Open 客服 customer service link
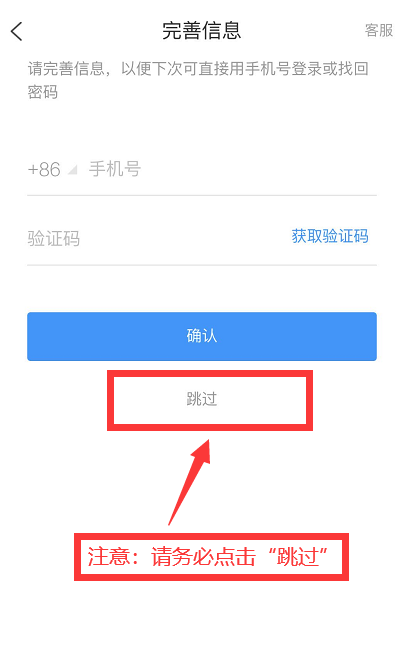The image size is (404, 647). coord(378,31)
